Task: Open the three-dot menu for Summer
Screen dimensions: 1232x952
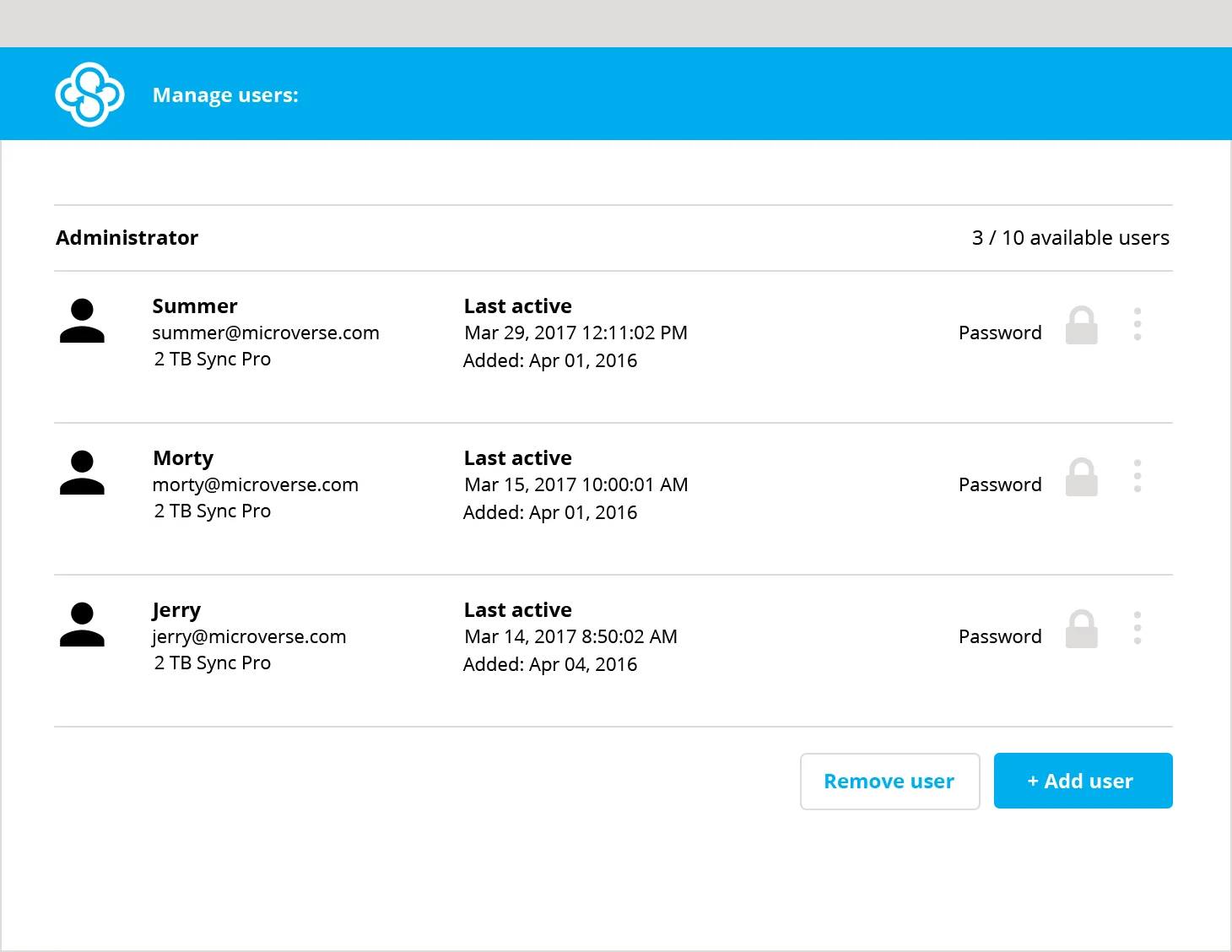Action: point(1137,324)
